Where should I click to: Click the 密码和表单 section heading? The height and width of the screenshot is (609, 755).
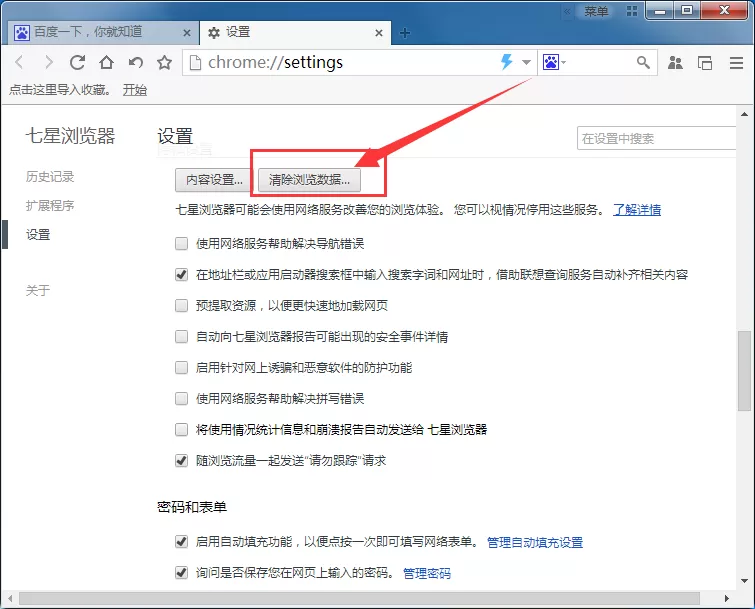(192, 507)
